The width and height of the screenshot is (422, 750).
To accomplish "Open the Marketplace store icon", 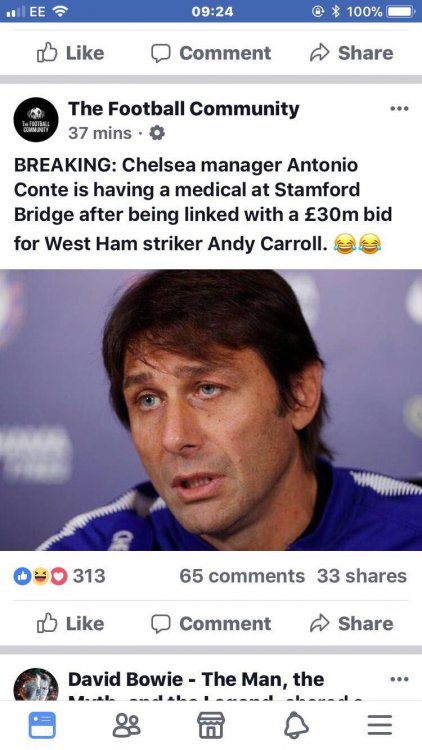I will (x=211, y=725).
